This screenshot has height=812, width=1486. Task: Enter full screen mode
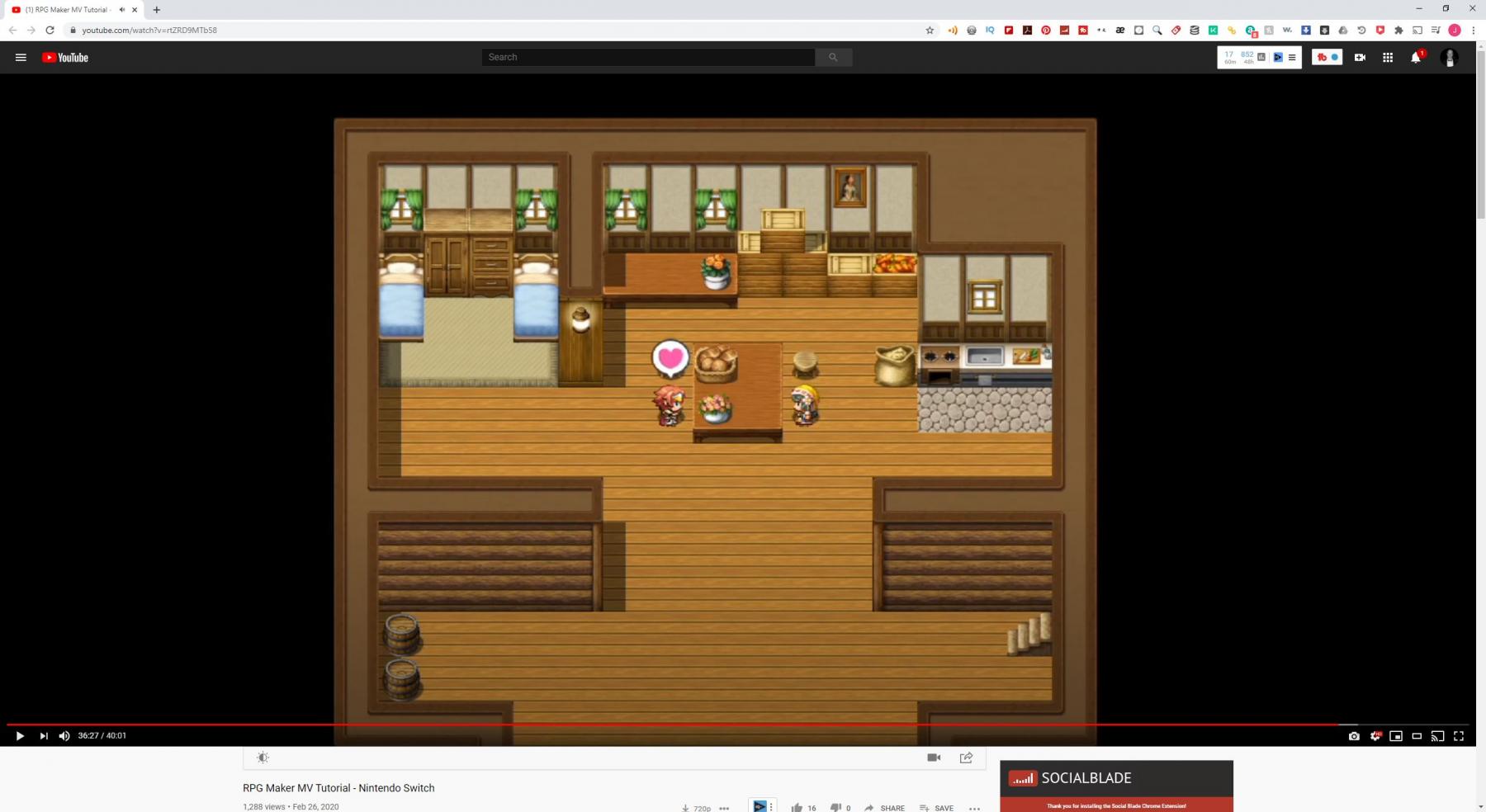tap(1459, 736)
